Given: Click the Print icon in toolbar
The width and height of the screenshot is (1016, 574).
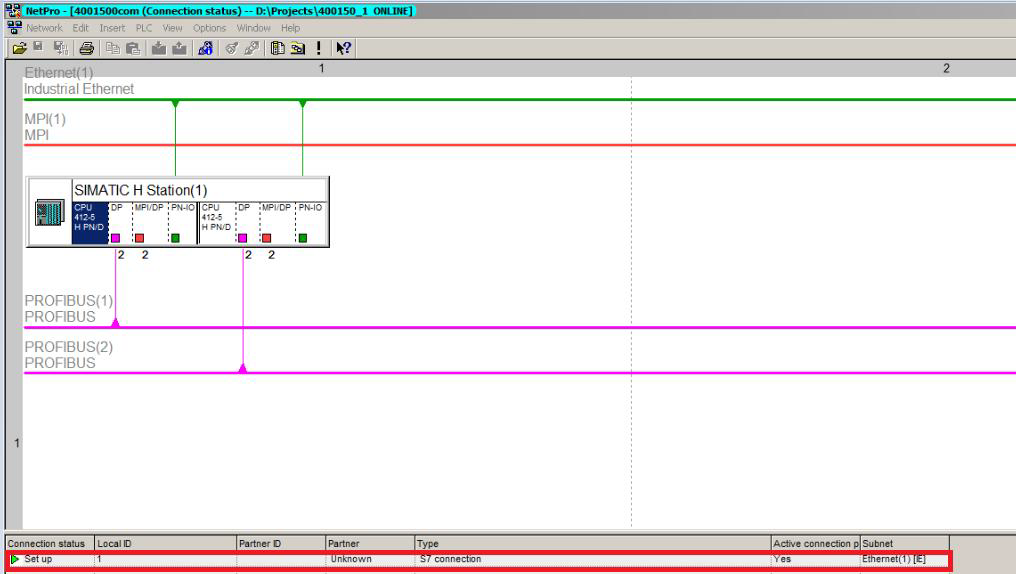Looking at the screenshot, I should tap(86, 48).
